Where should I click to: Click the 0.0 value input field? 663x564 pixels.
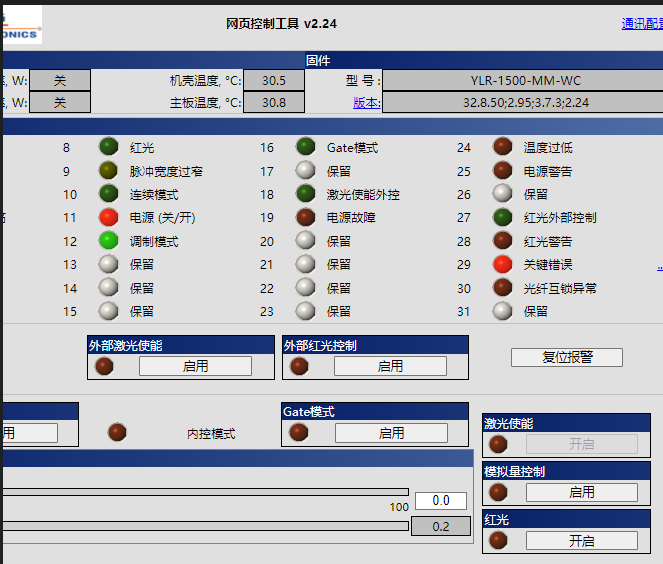pyautogui.click(x=440, y=500)
